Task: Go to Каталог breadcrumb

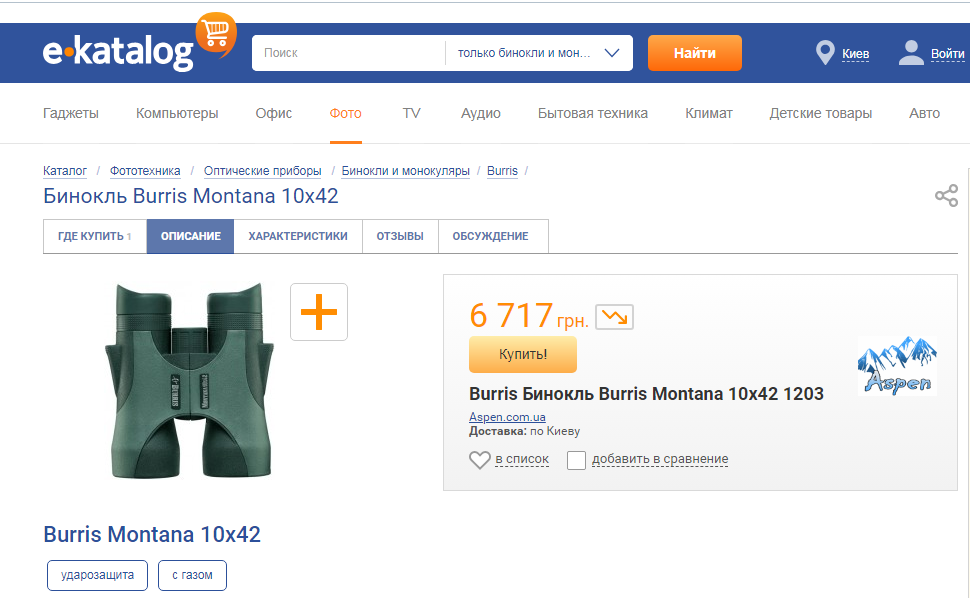Action: click(x=65, y=171)
